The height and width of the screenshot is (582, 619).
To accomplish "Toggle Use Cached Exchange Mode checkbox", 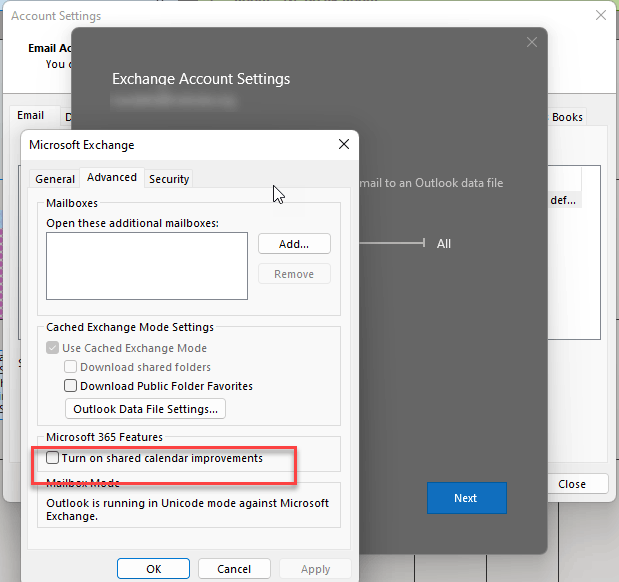I will click(x=53, y=348).
